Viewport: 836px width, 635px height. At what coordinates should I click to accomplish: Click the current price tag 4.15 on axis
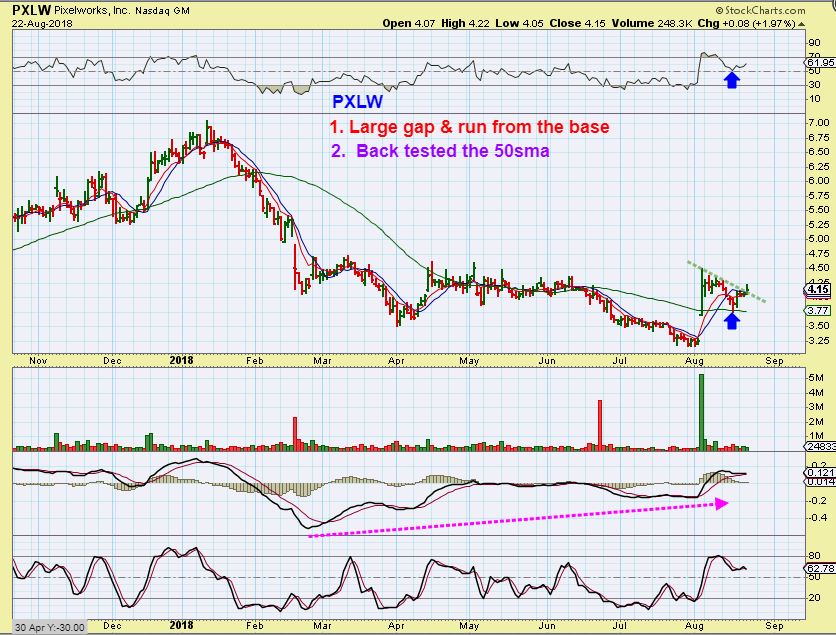pyautogui.click(x=818, y=290)
